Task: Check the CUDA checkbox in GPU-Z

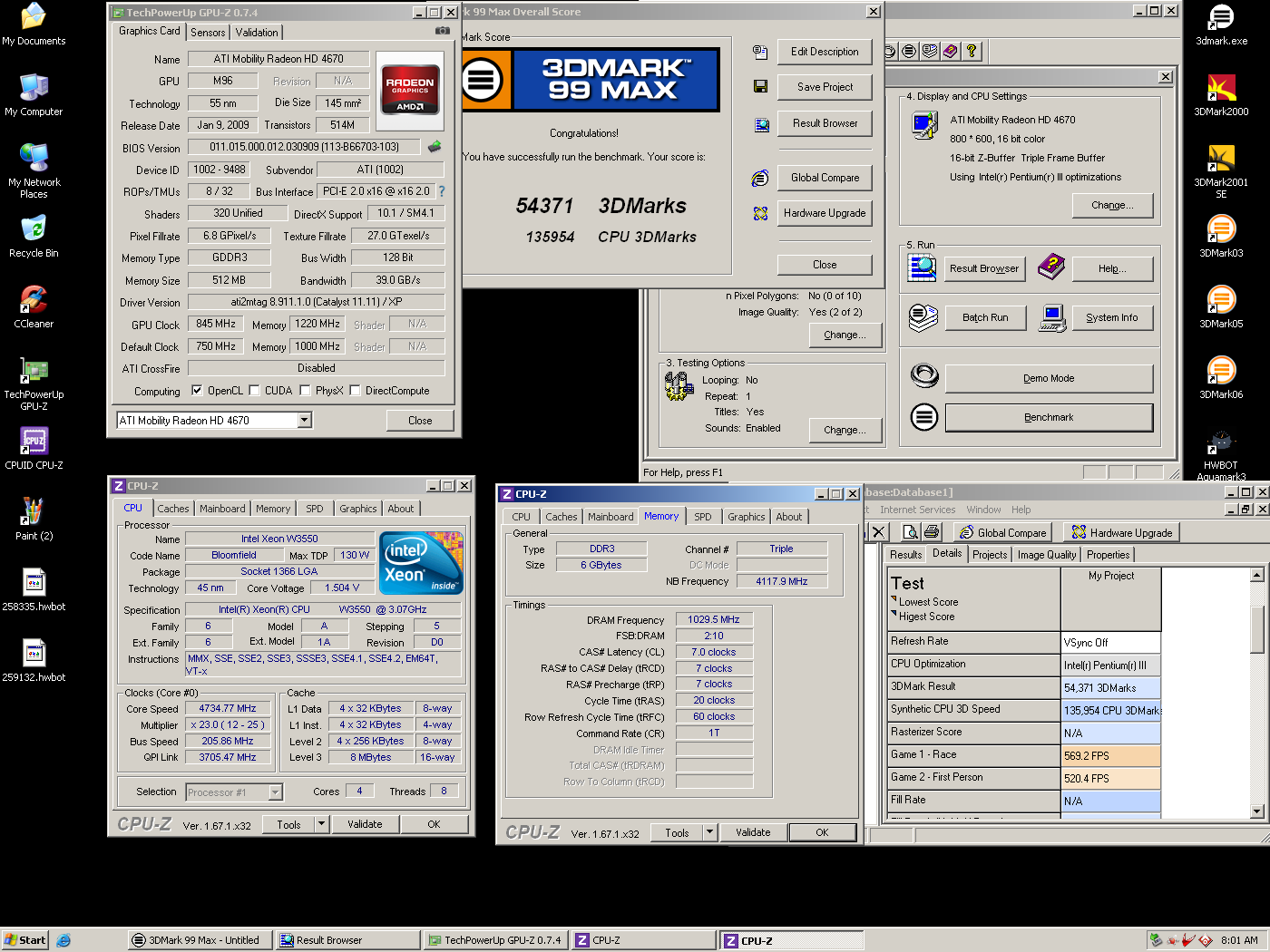Action: coord(255,391)
